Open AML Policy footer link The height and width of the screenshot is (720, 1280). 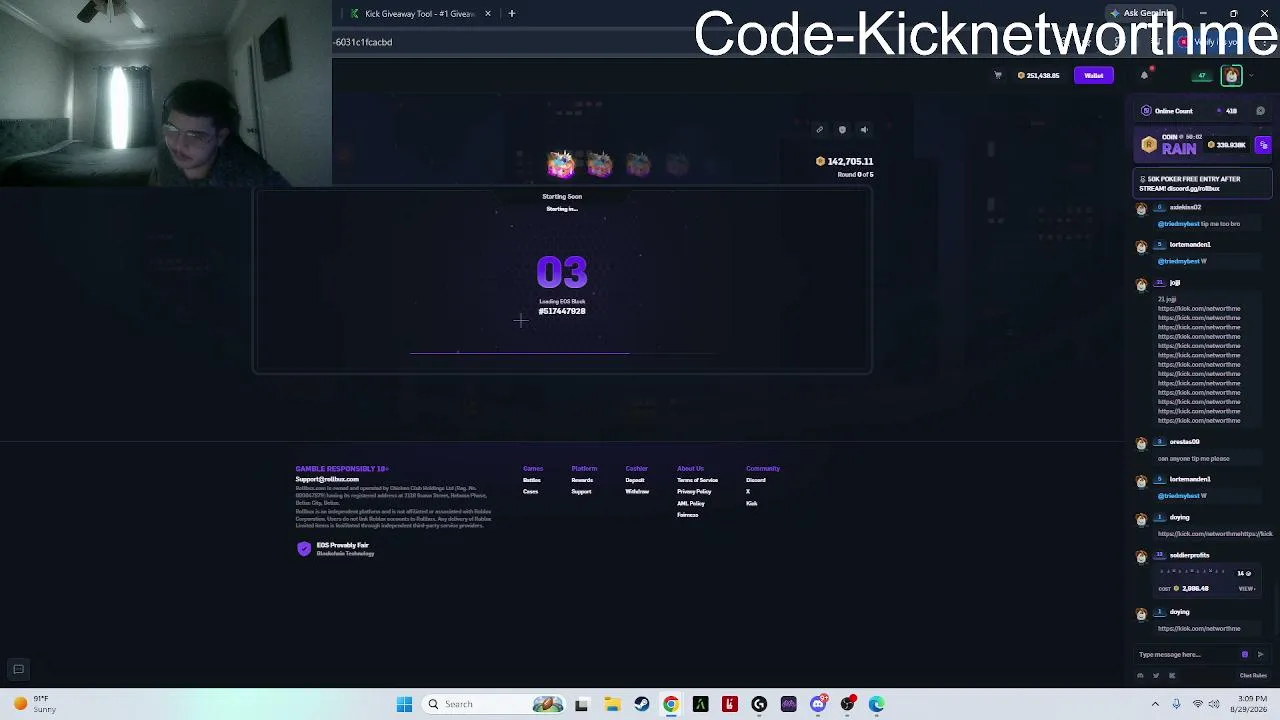(x=691, y=503)
